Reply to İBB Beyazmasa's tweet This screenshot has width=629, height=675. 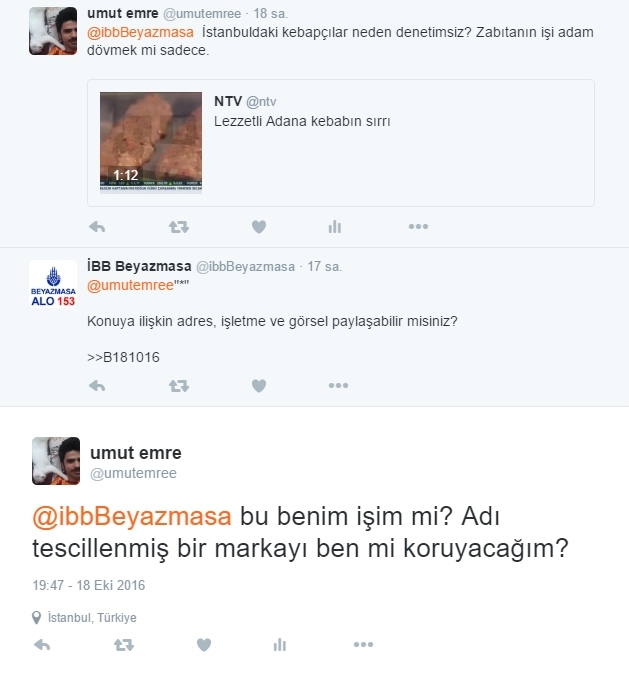tap(97, 386)
